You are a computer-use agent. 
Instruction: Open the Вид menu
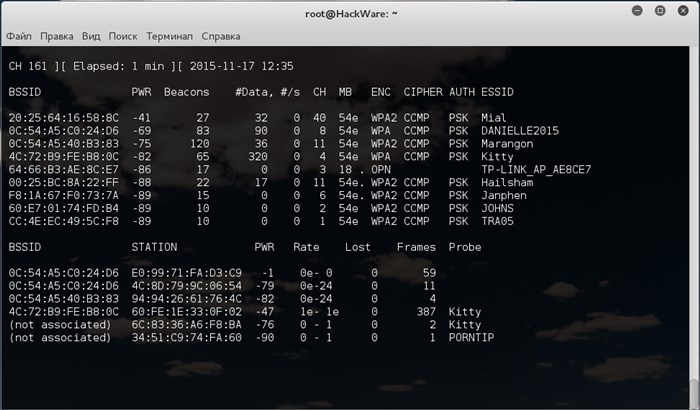[x=91, y=36]
